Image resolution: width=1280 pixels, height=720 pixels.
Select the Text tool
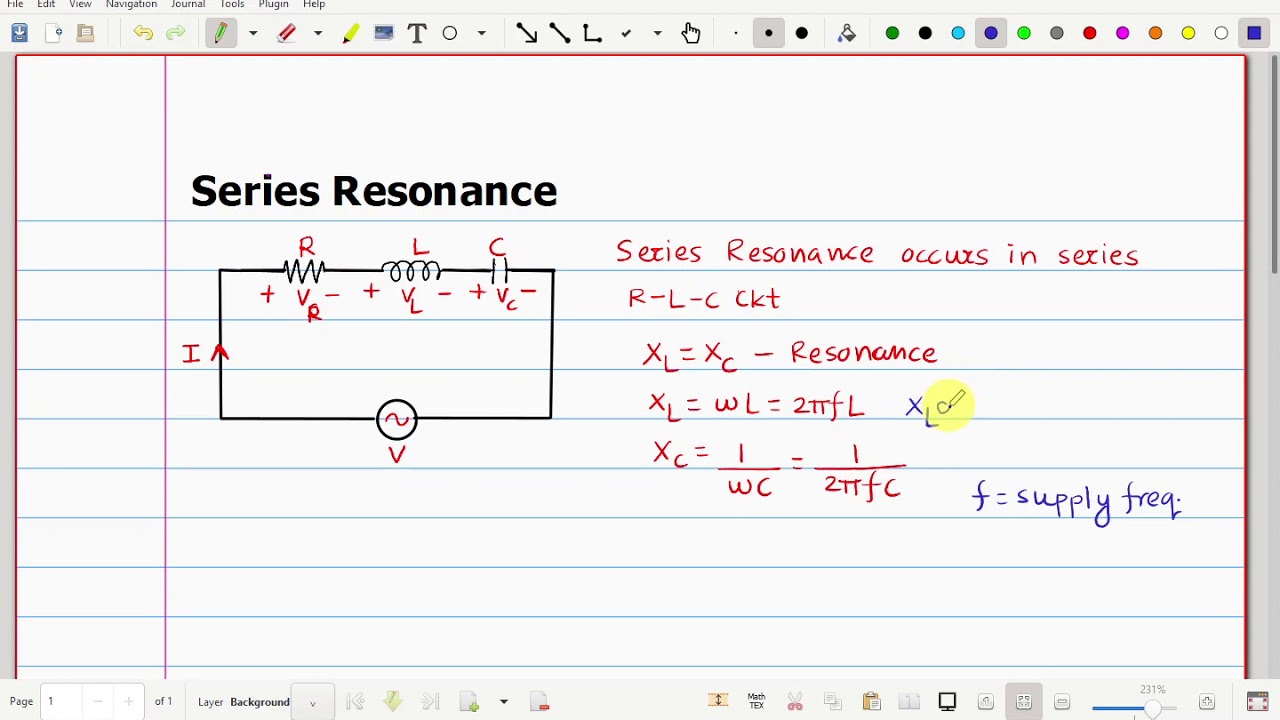(x=417, y=33)
